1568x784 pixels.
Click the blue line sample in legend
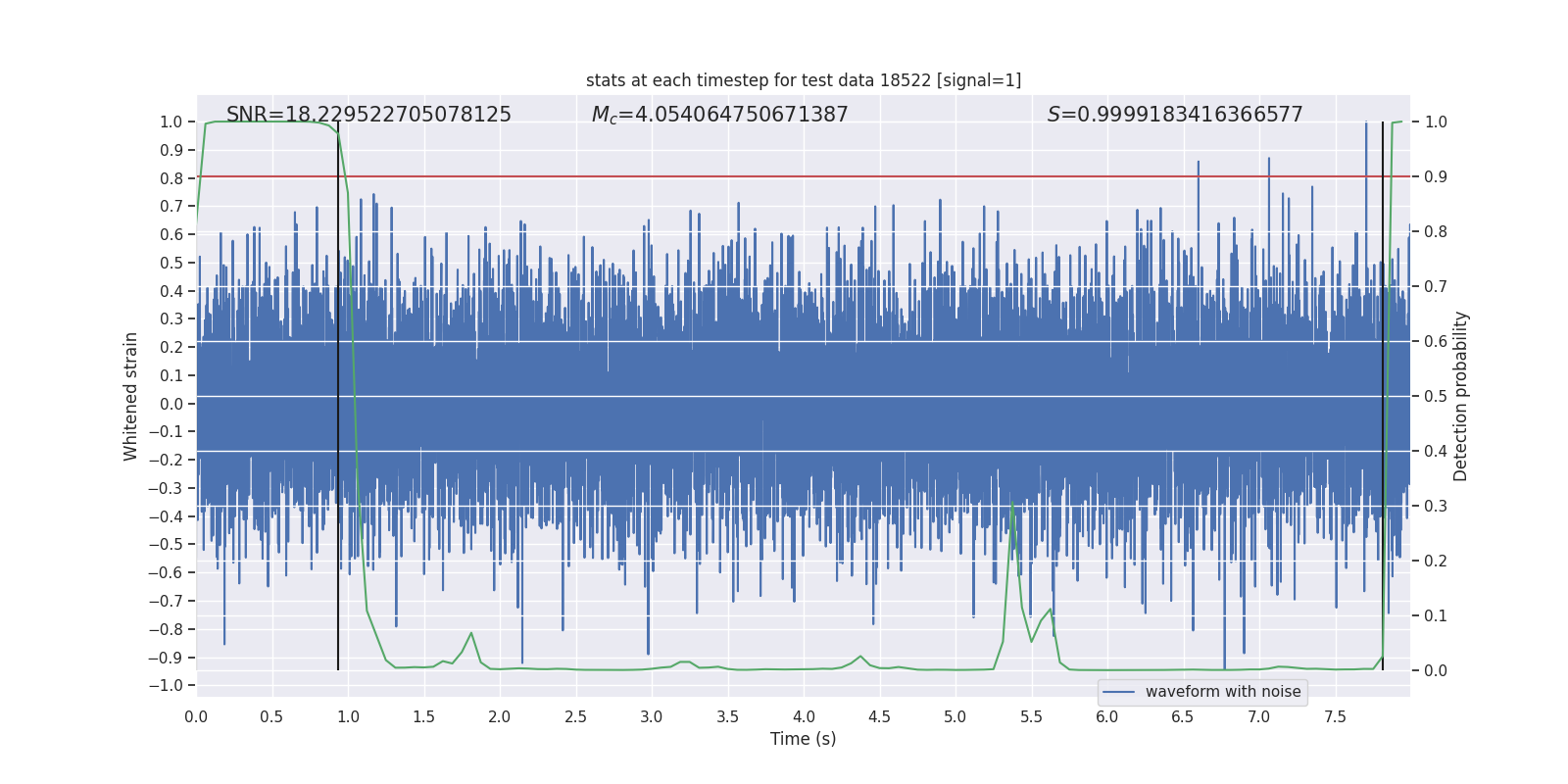1118,692
